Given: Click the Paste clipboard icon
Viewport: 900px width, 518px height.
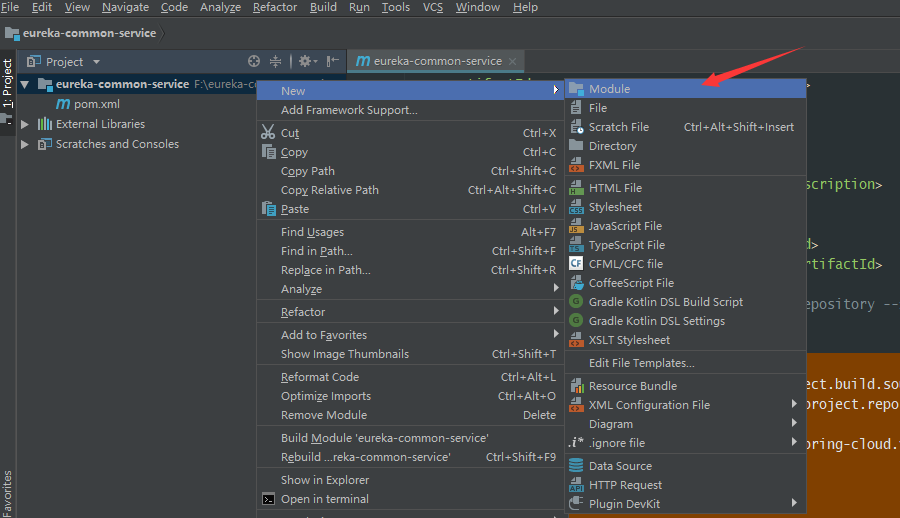Looking at the screenshot, I should (x=269, y=209).
